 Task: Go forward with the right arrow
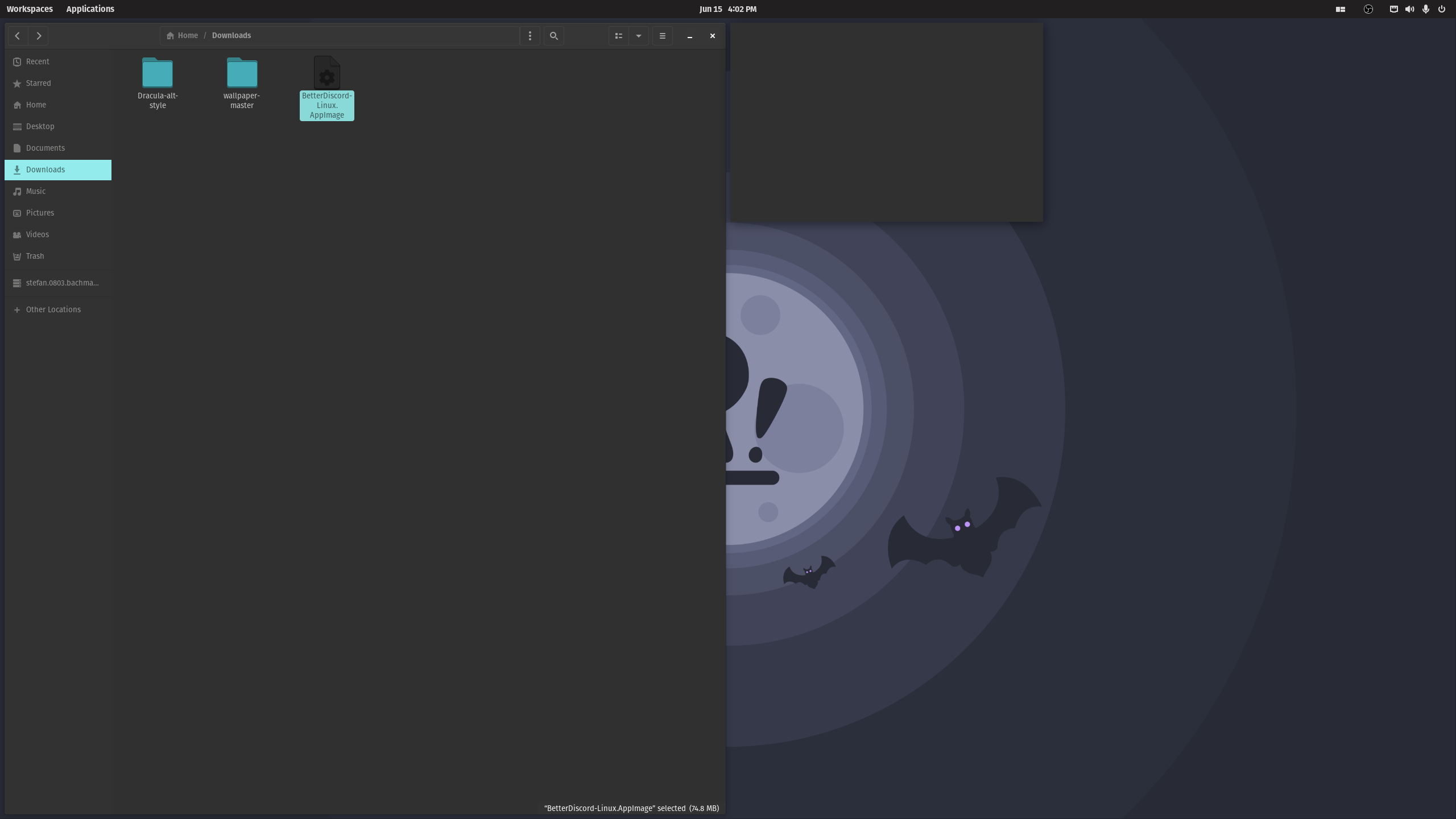tap(39, 36)
